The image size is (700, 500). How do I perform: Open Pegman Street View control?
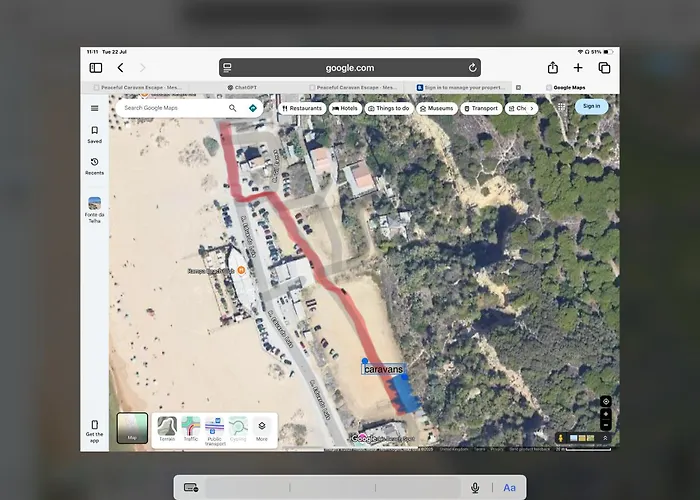(x=561, y=438)
